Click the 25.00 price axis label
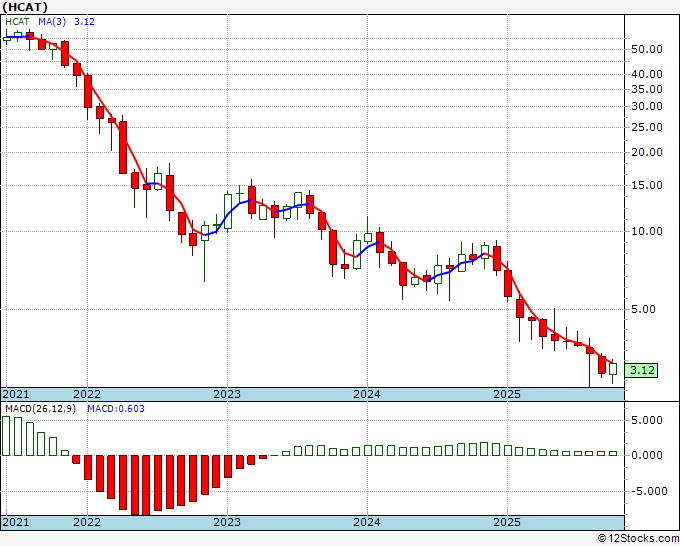The width and height of the screenshot is (680, 546). 647,128
